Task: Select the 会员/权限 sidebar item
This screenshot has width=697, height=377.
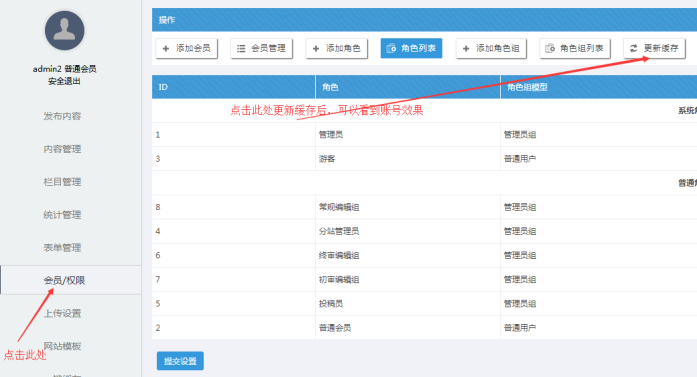Action: pyautogui.click(x=64, y=280)
